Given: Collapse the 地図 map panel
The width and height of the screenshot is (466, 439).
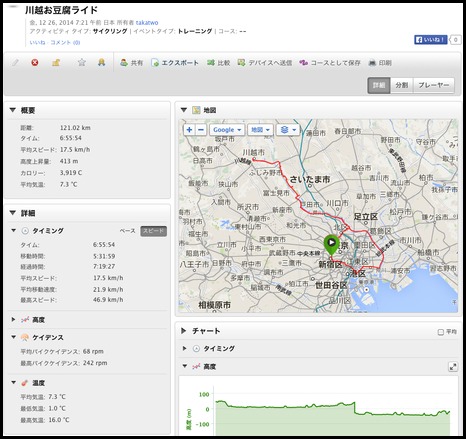Looking at the screenshot, I should [184, 110].
